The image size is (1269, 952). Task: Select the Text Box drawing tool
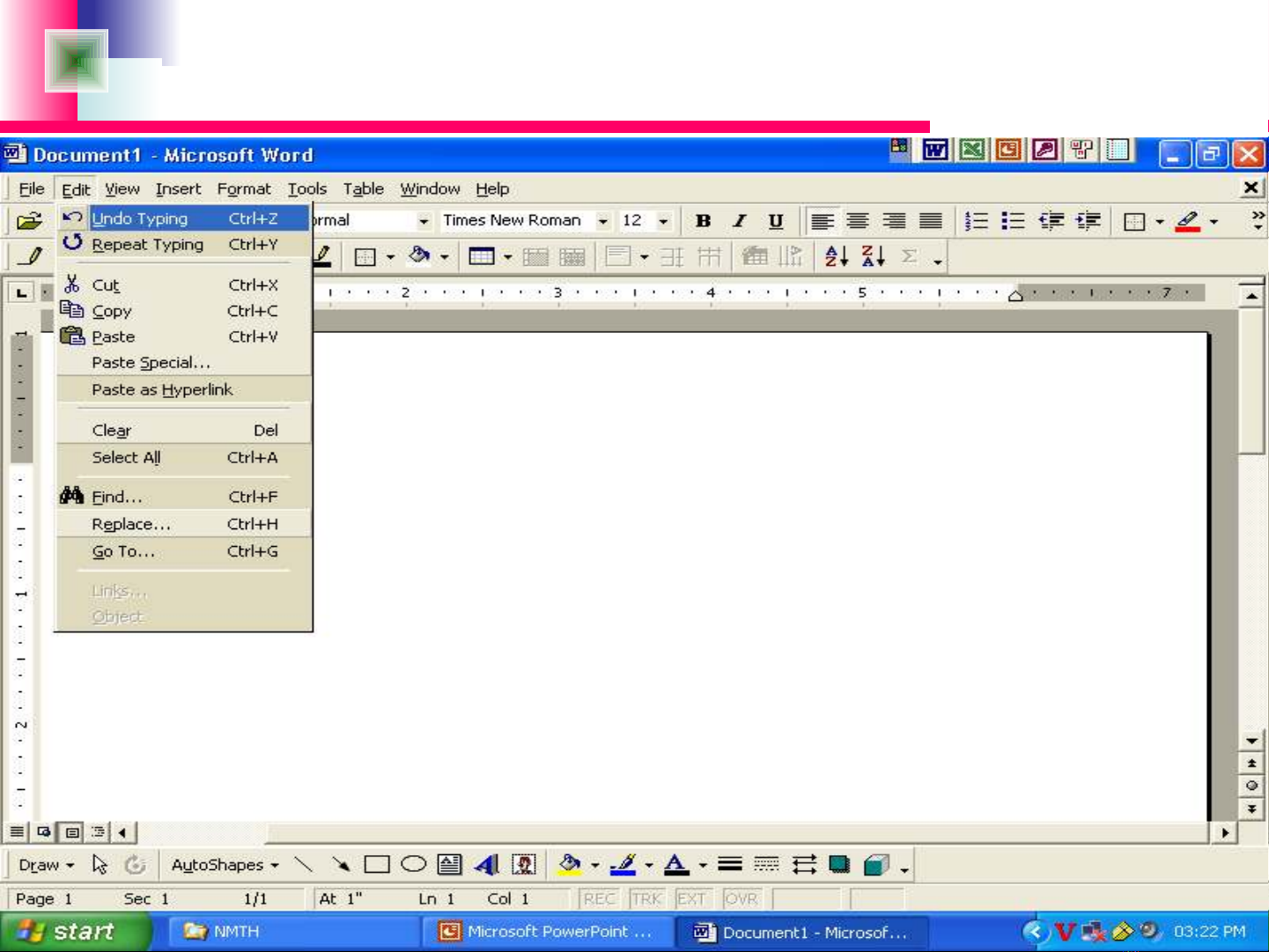pyautogui.click(x=449, y=865)
